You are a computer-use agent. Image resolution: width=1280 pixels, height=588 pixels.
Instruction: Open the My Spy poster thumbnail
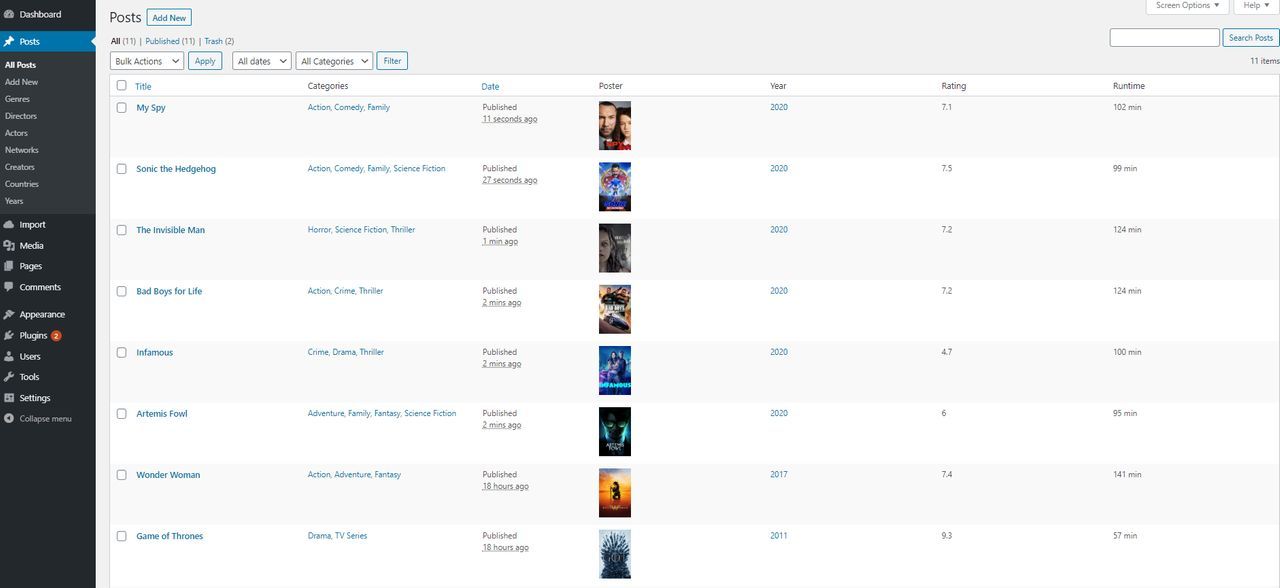pos(615,126)
